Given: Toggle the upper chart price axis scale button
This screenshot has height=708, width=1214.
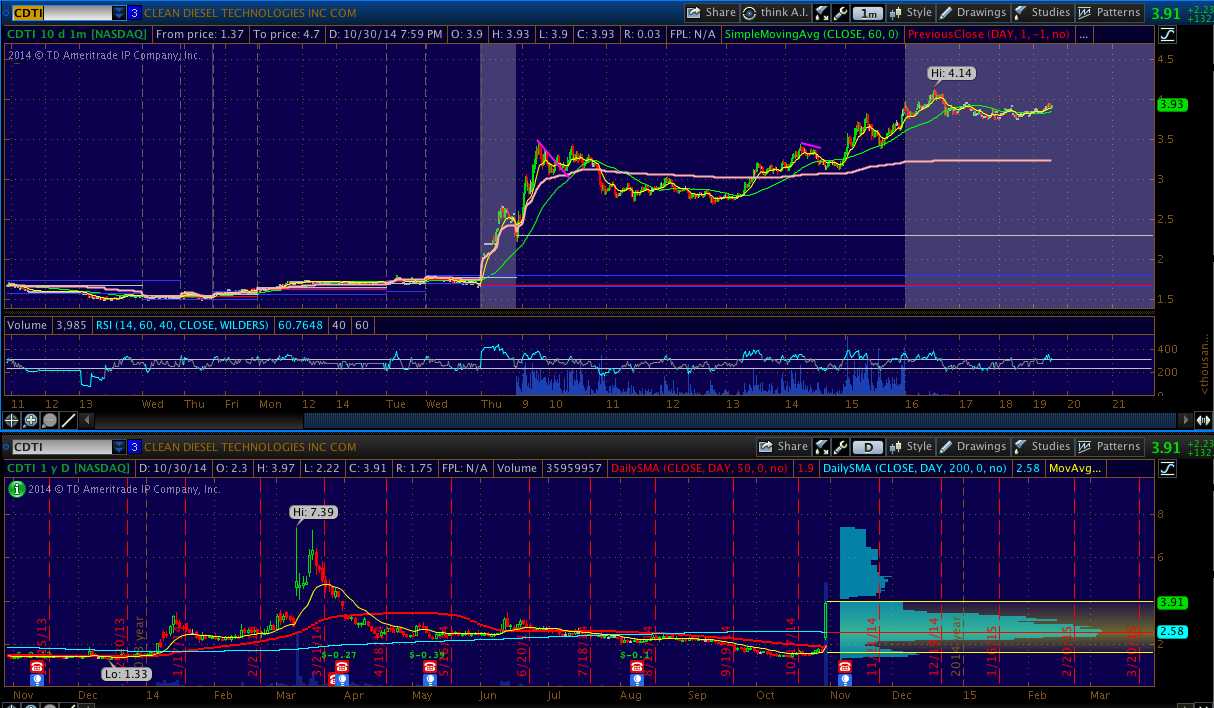Looking at the screenshot, I should coord(1168,33).
